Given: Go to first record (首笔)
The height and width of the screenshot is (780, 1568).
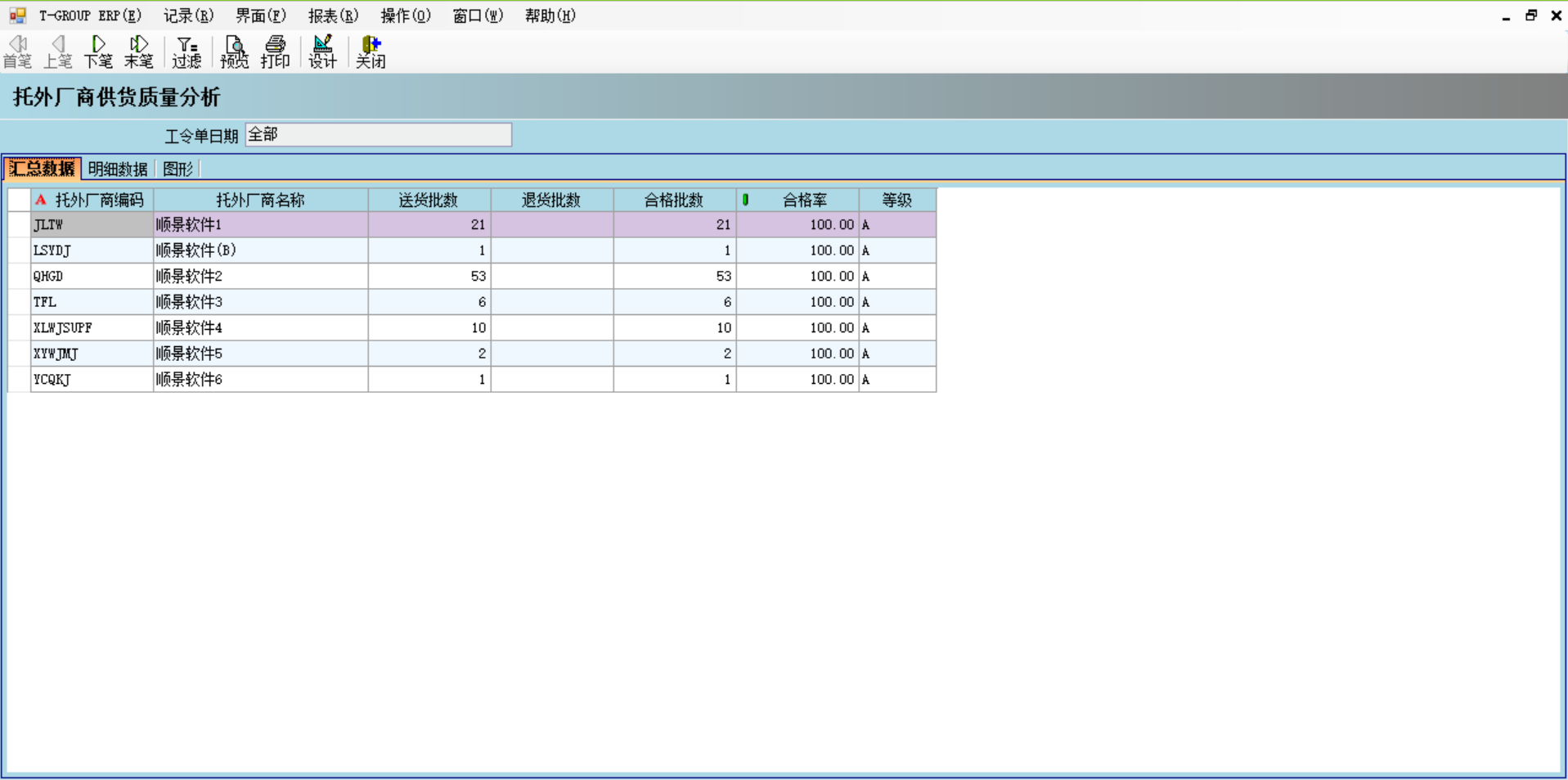Looking at the screenshot, I should point(17,52).
